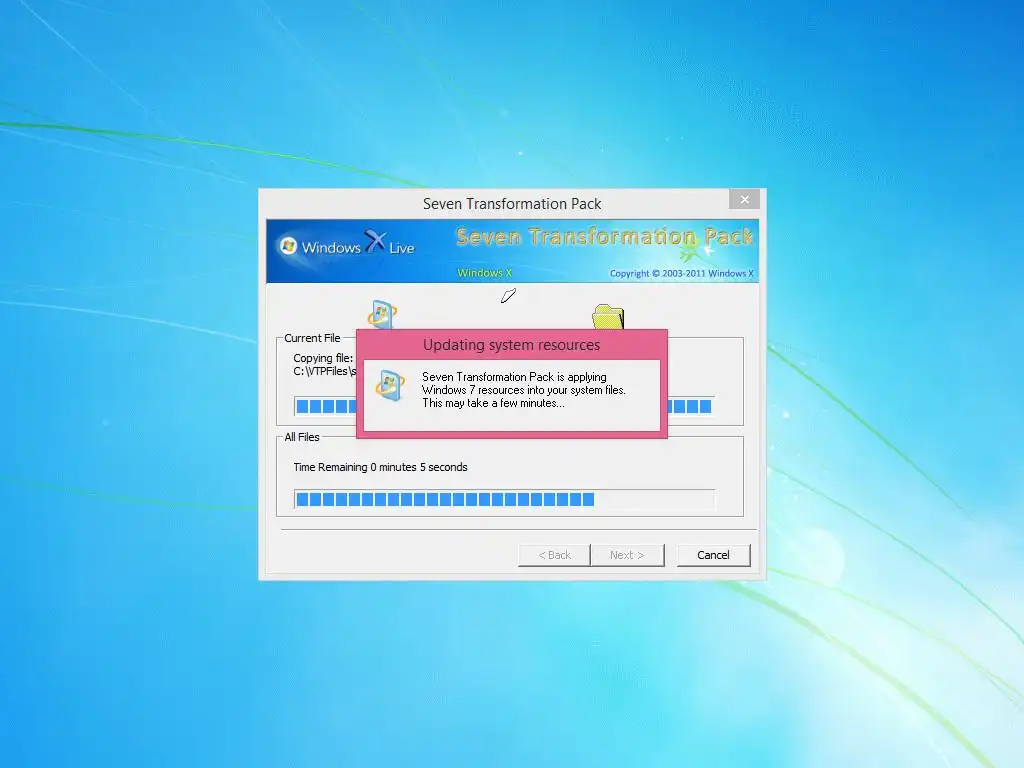Click the 'This may take a few minutes...' message
Image resolution: width=1024 pixels, height=768 pixels.
[493, 403]
